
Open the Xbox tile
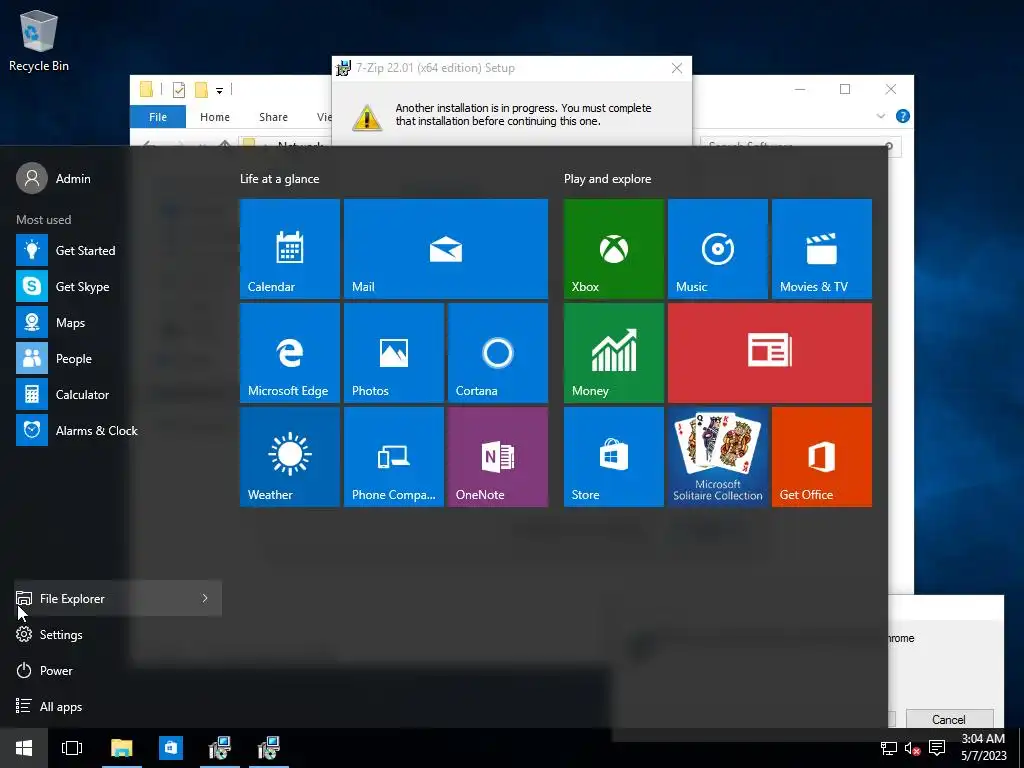[614, 249]
